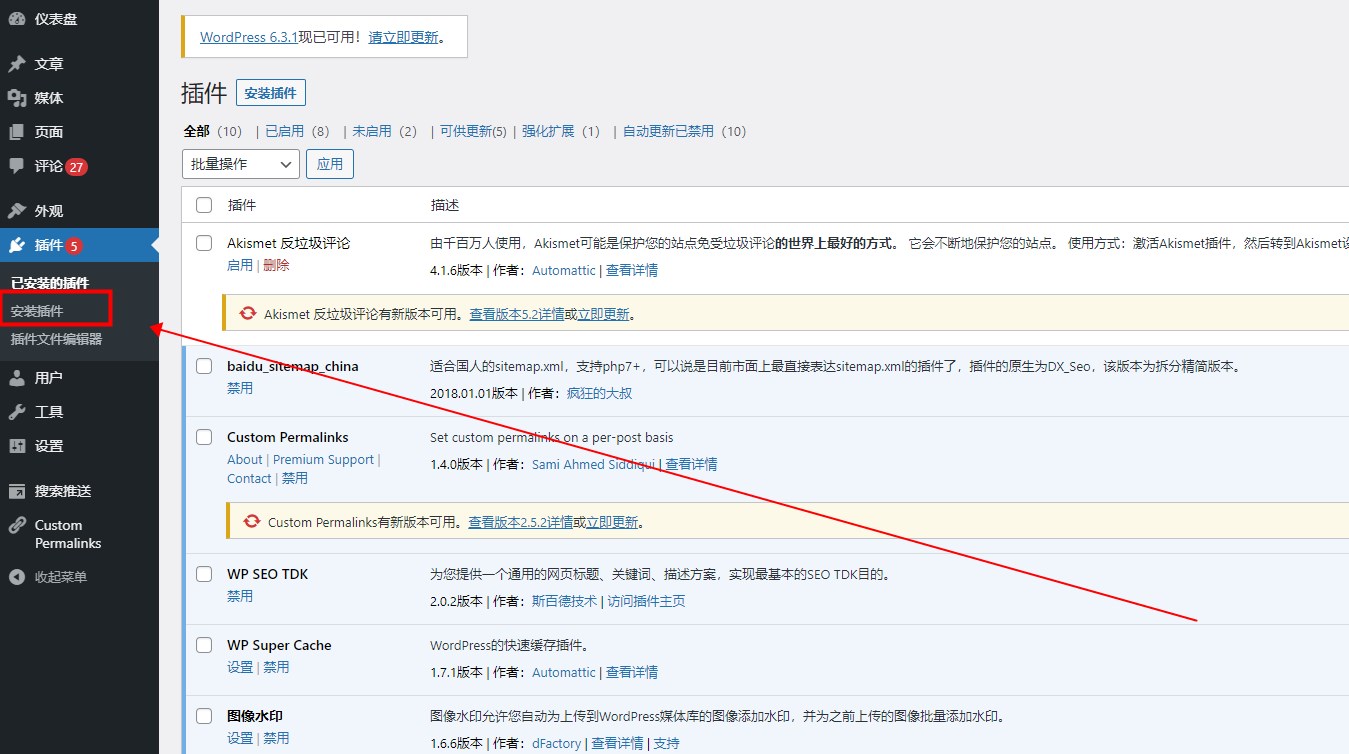Click the update icon in Custom Permalinks notice
The width and height of the screenshot is (1349, 754).
click(x=251, y=521)
